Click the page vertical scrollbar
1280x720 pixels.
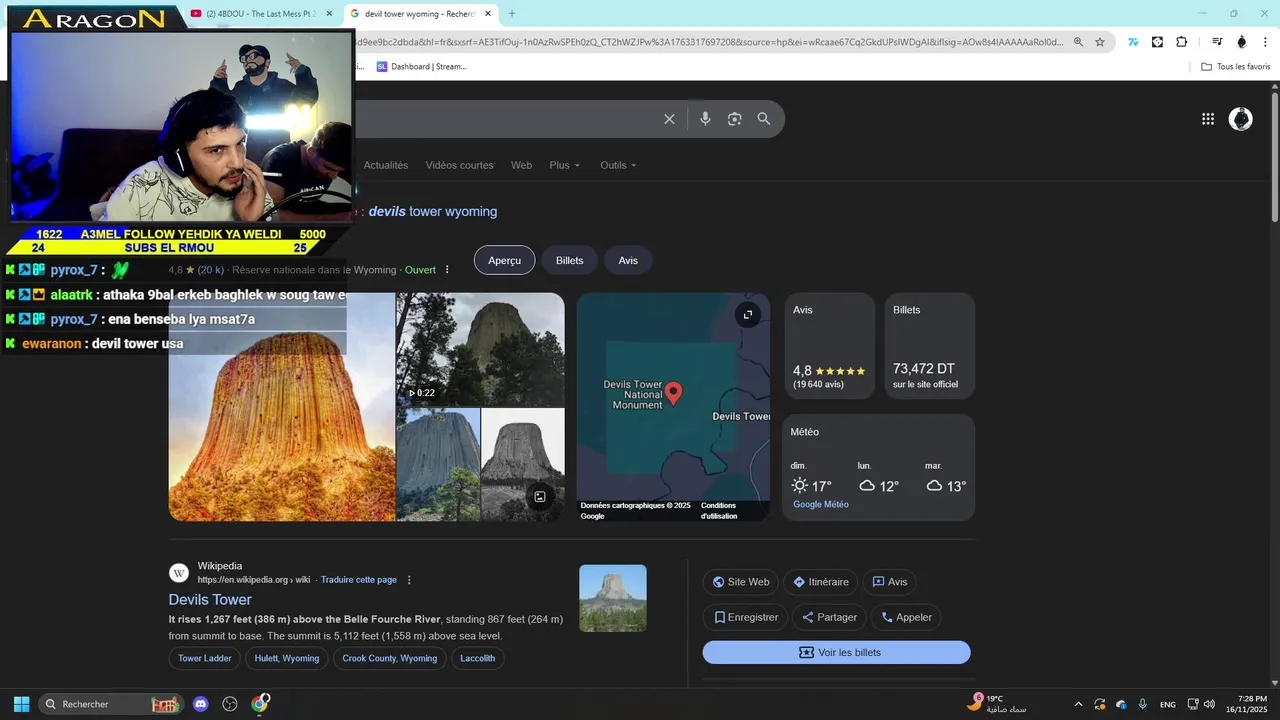[1274, 158]
